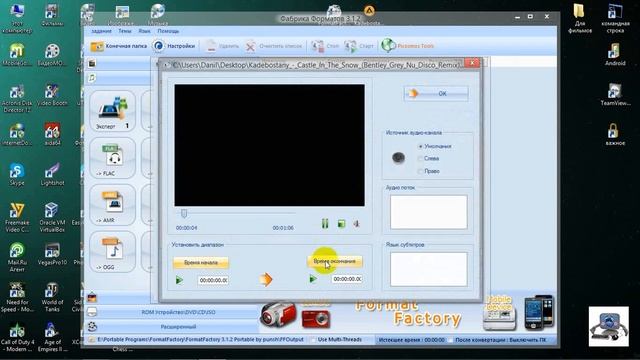Pause preview playback with the pause icon
The height and width of the screenshot is (360, 640).
325,223
